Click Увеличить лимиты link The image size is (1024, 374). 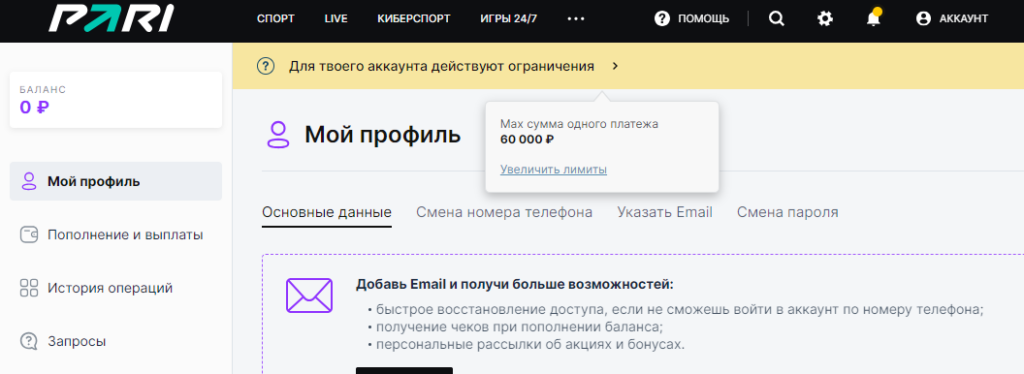554,170
